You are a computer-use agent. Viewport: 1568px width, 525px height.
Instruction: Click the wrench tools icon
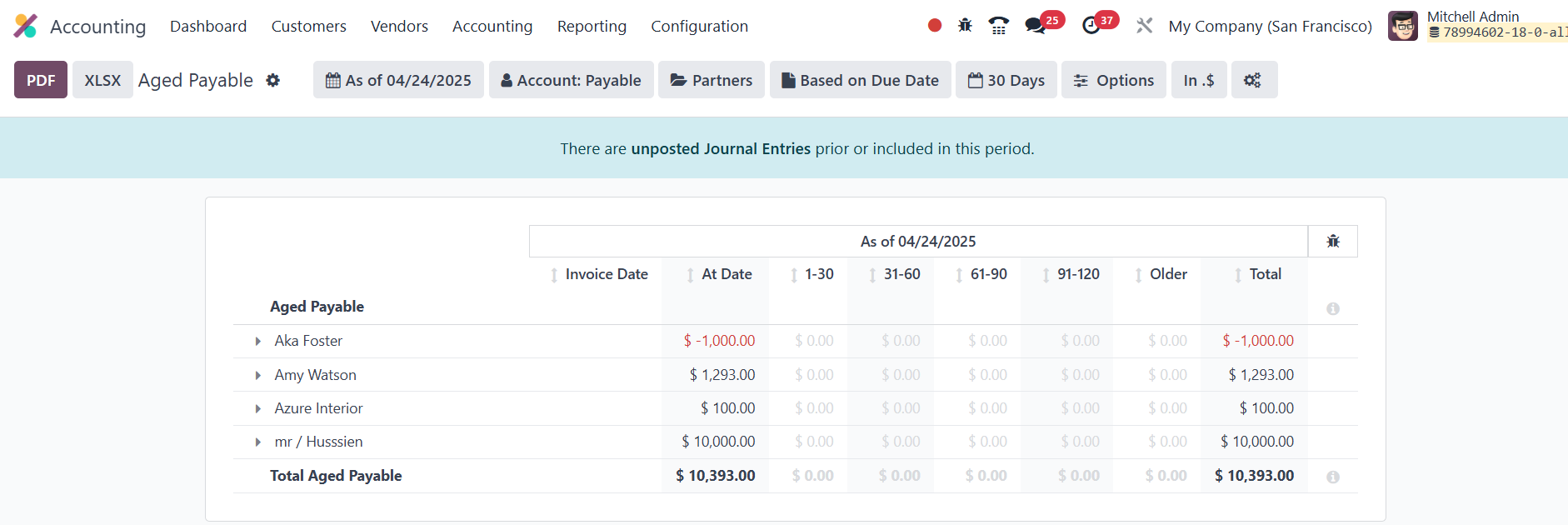tap(1144, 26)
